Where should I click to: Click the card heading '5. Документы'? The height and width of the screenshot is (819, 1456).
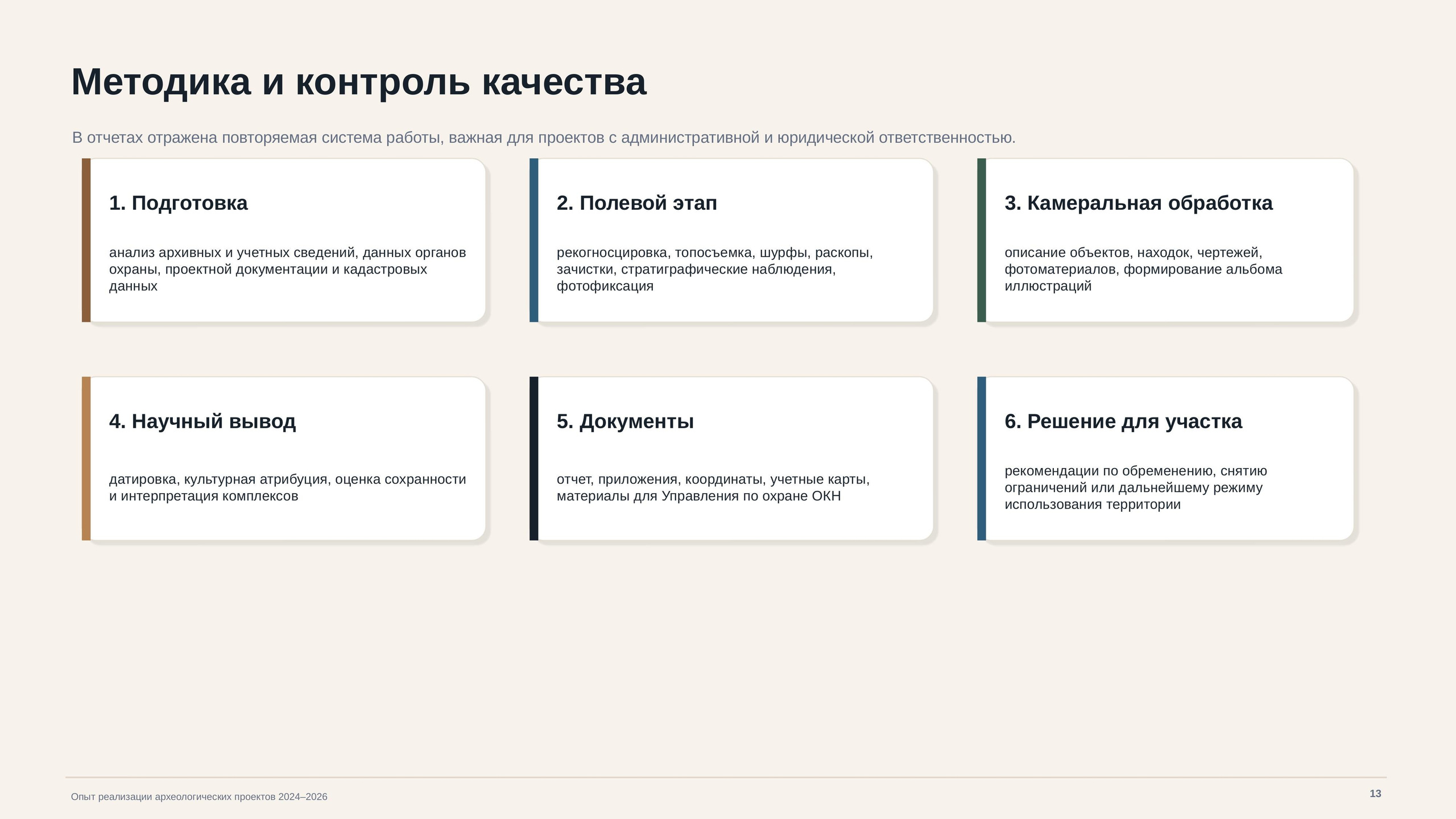(625, 421)
